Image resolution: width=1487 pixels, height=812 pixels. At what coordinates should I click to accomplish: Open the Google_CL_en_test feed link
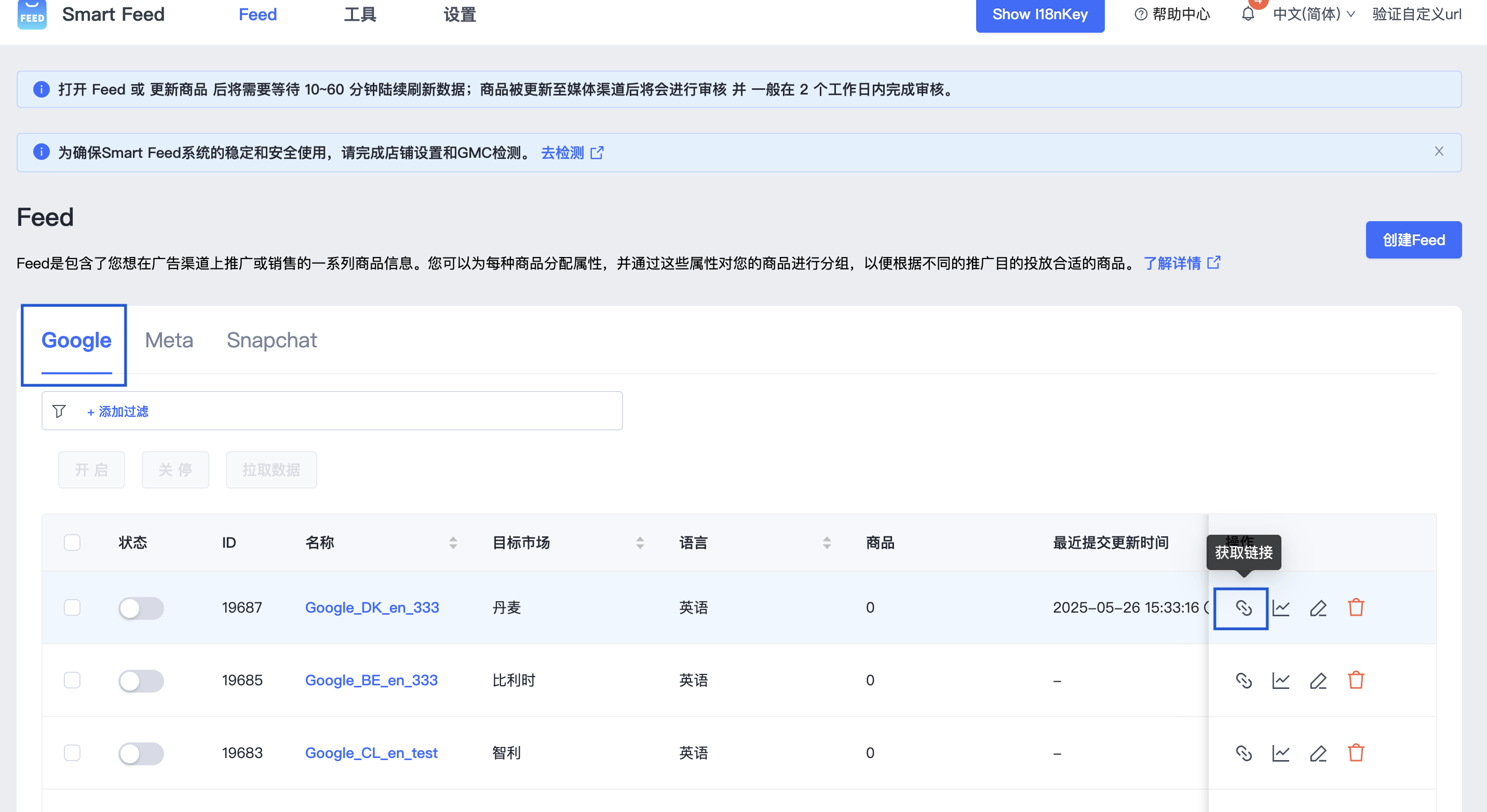tap(371, 753)
